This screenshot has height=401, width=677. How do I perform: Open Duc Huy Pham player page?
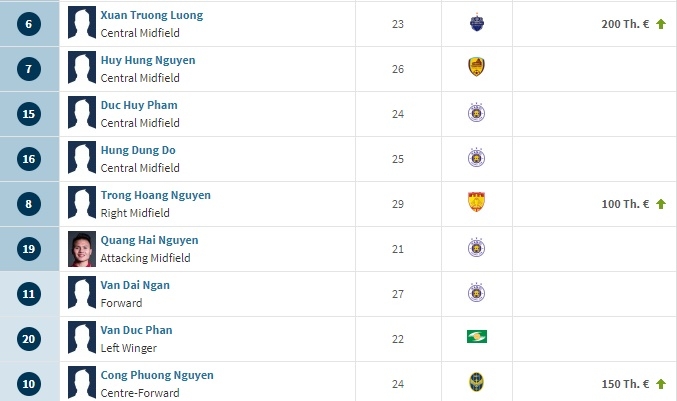139,105
